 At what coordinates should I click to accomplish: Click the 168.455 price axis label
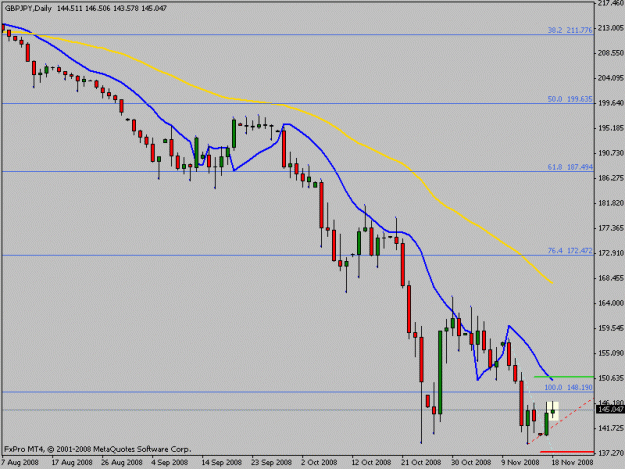[x=610, y=278]
